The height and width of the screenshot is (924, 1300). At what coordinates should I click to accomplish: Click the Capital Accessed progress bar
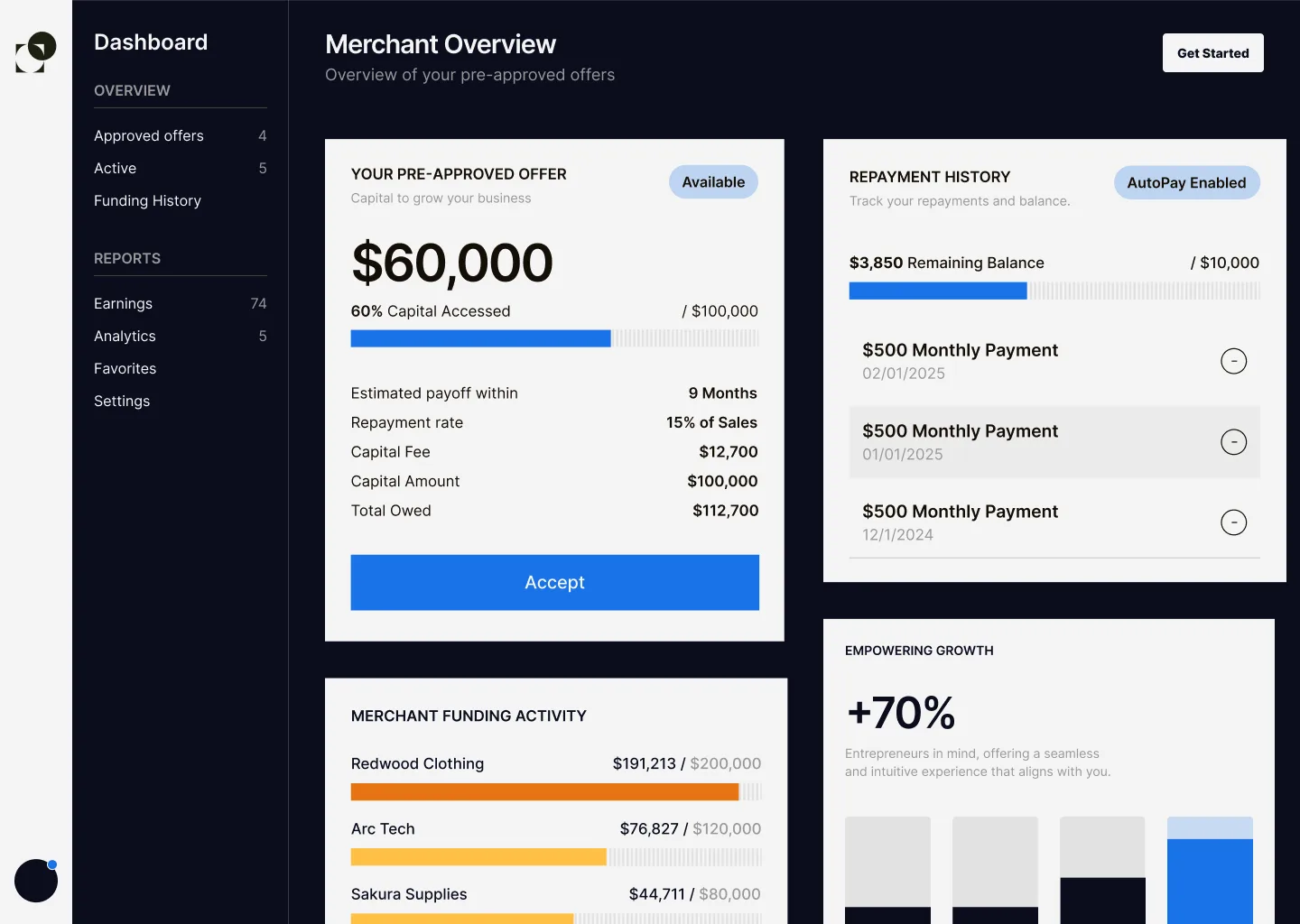(x=554, y=338)
